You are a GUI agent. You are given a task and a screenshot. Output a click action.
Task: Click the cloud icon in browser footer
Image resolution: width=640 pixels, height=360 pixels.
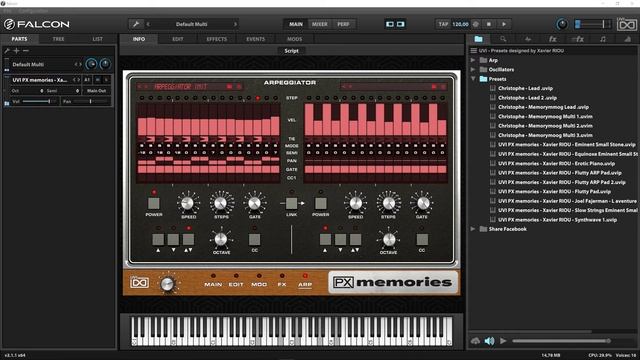click(x=475, y=341)
